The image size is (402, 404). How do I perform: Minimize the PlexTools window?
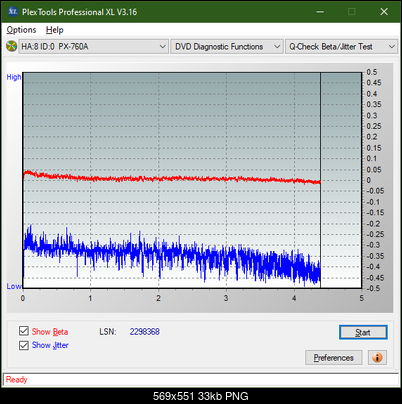320,12
